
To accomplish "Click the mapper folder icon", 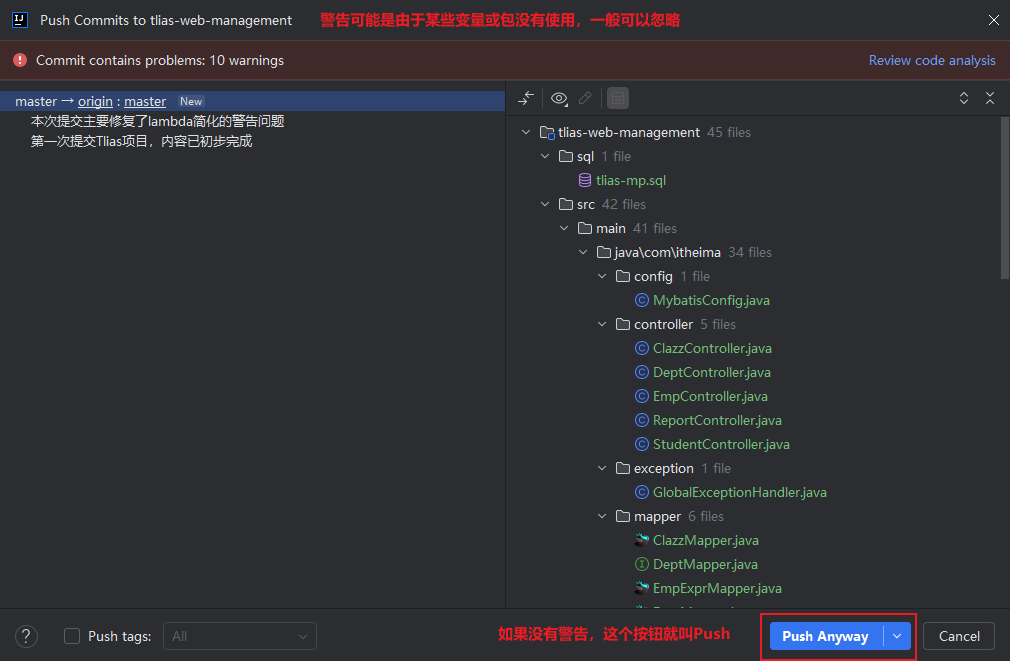I will click(x=623, y=516).
